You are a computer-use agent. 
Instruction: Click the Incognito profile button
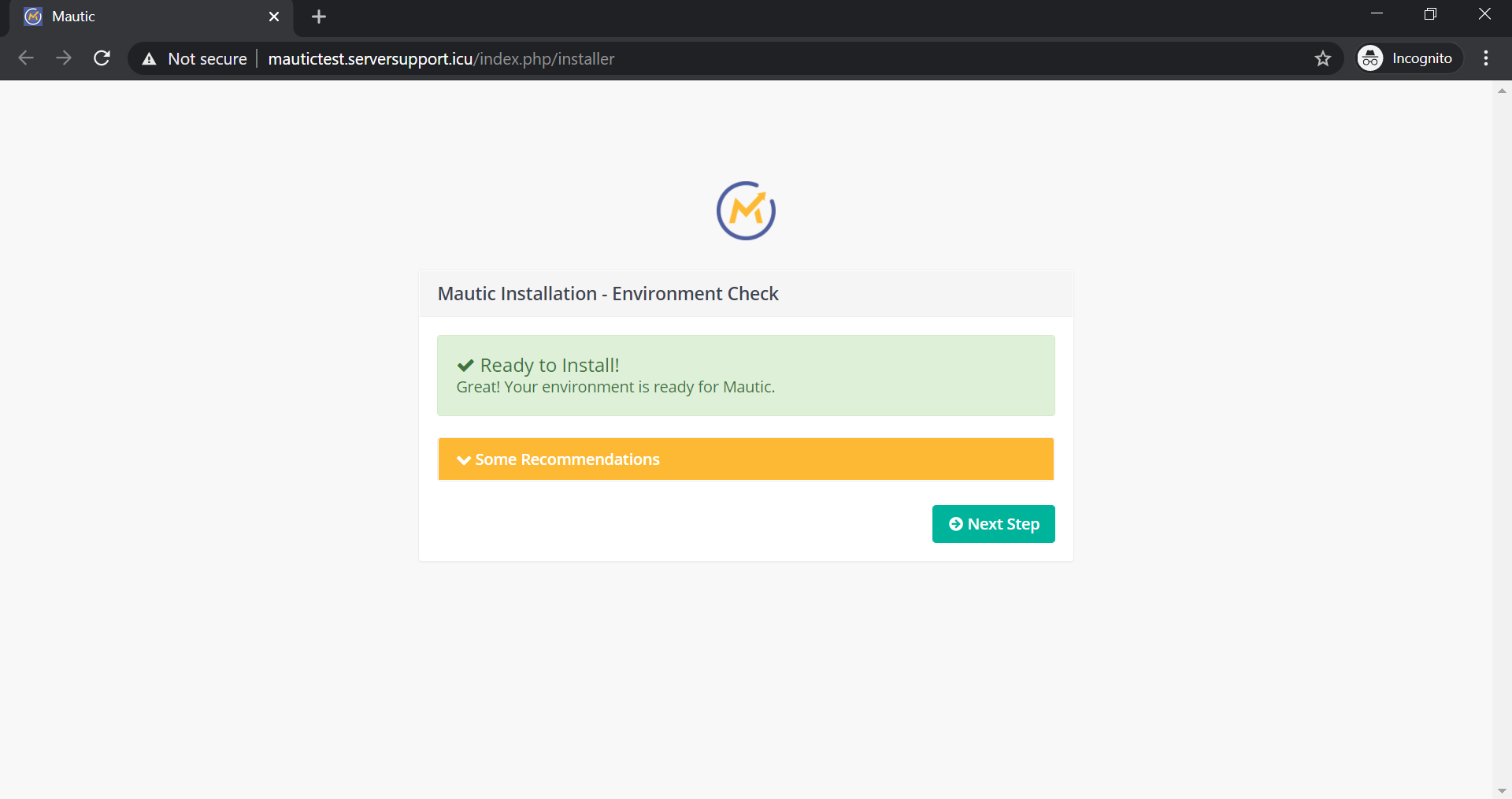tap(1408, 58)
